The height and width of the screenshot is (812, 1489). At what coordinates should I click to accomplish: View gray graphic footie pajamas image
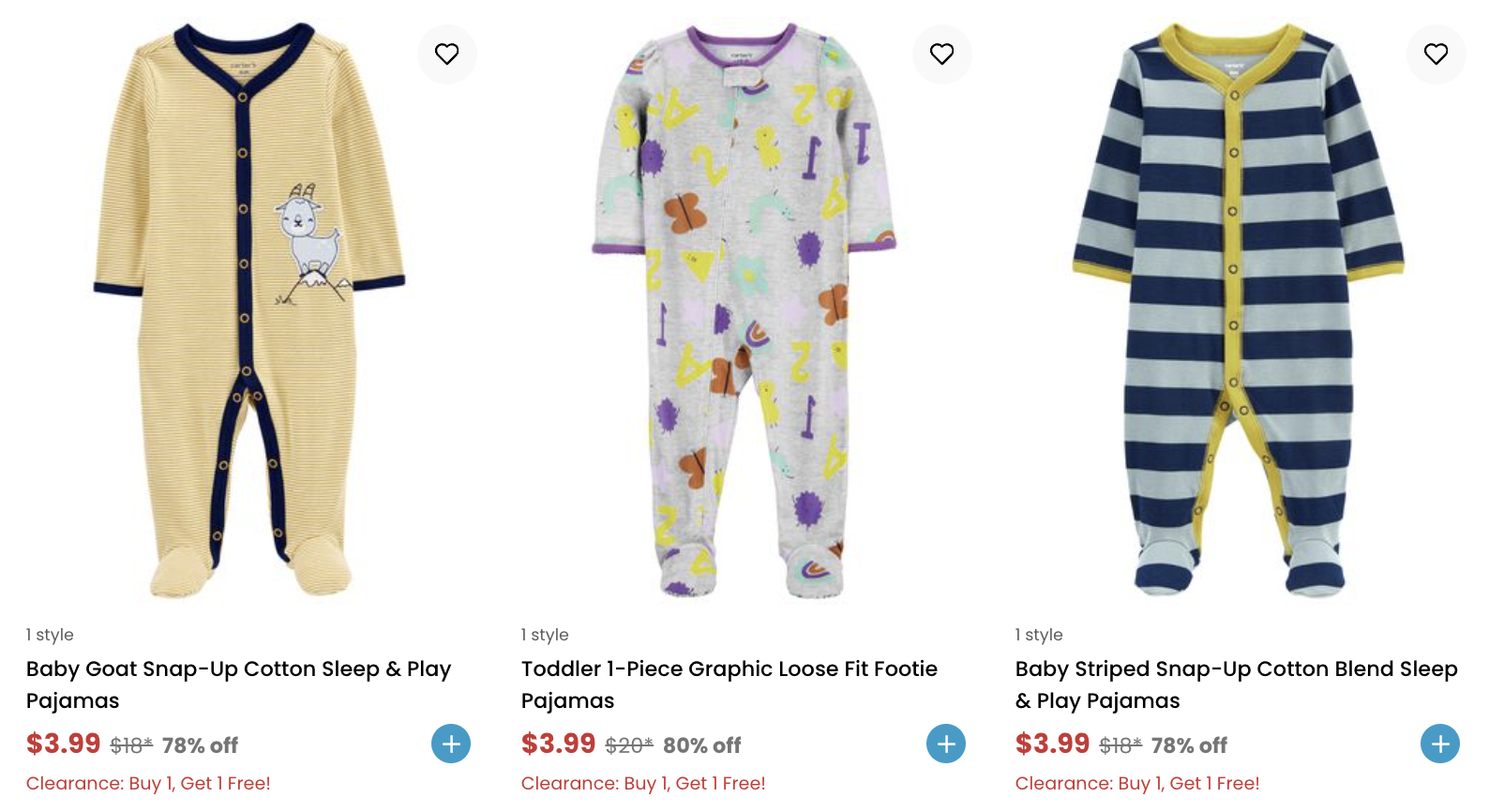click(744, 309)
